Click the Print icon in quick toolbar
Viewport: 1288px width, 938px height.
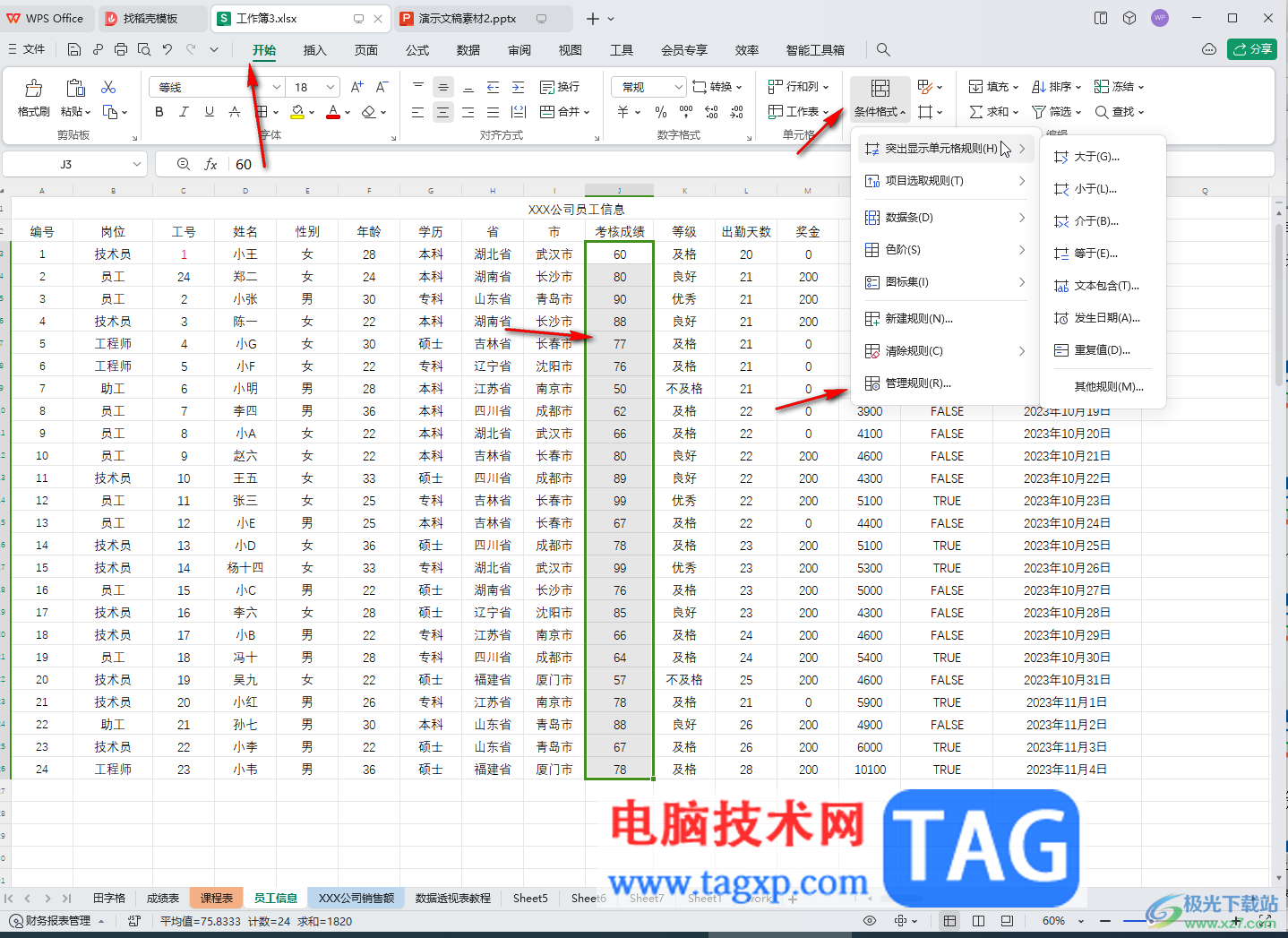[x=121, y=49]
